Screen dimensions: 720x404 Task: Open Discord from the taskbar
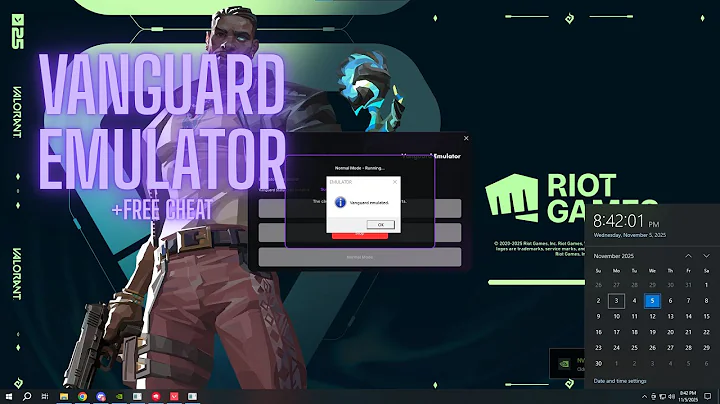click(101, 396)
